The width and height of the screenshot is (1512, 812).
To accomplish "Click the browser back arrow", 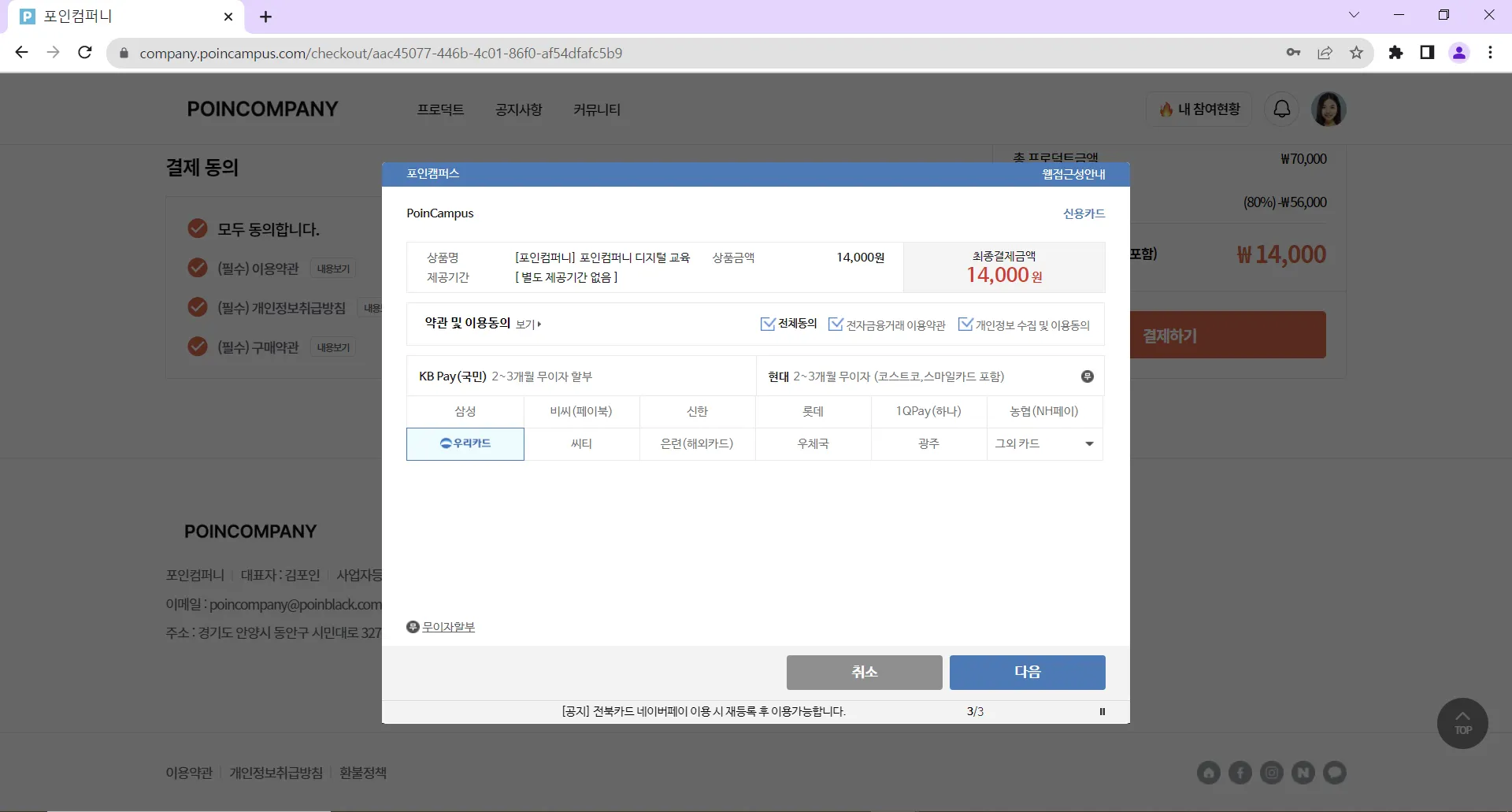I will pos(21,53).
